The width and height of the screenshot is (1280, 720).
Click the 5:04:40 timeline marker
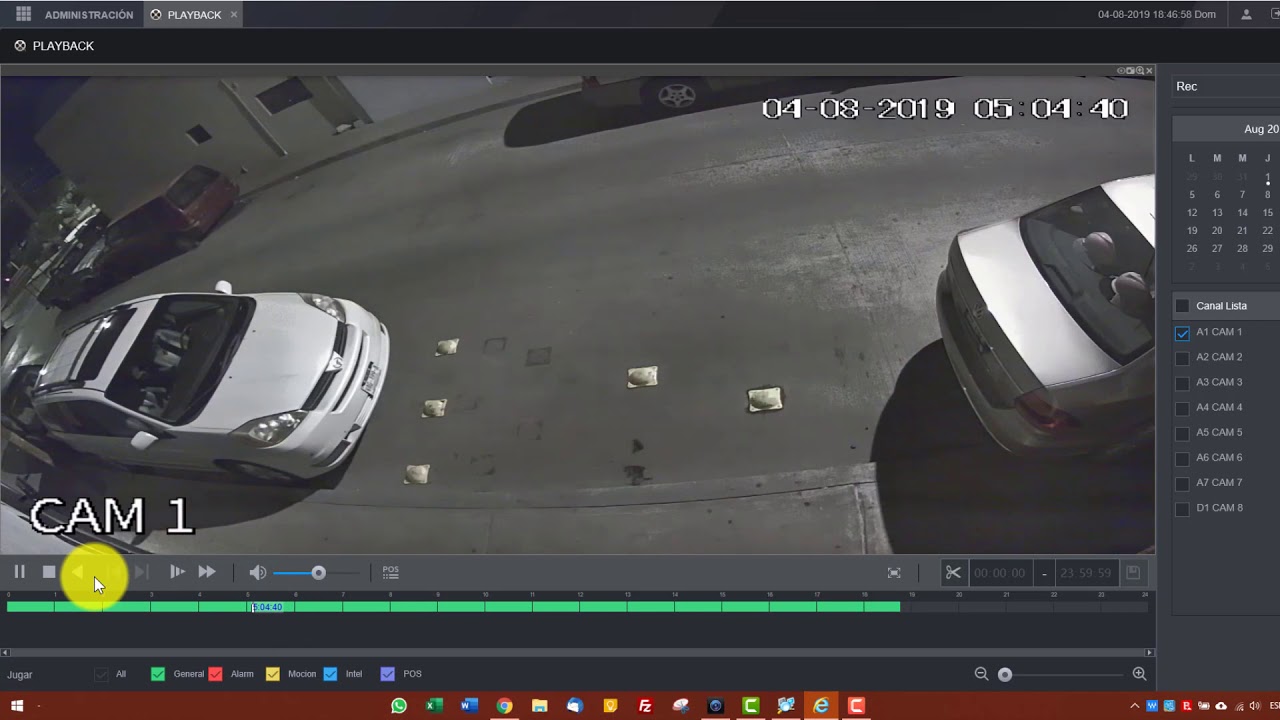coord(267,607)
